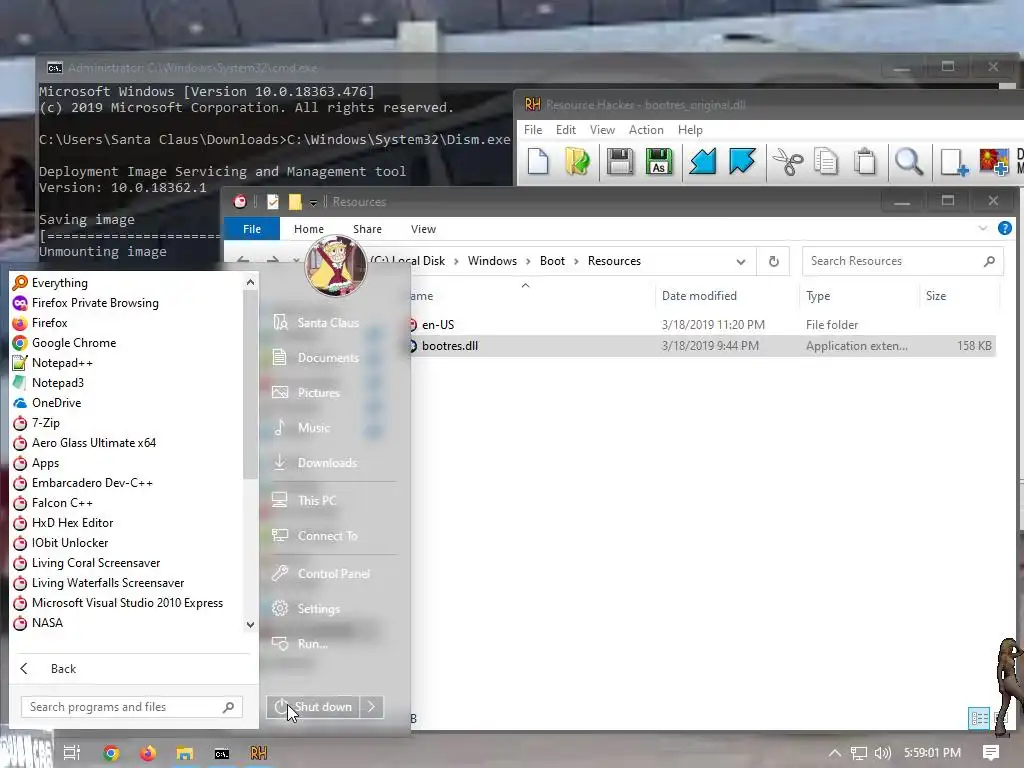Switch to Home tab in Explorer
The image size is (1024, 768).
click(x=309, y=229)
